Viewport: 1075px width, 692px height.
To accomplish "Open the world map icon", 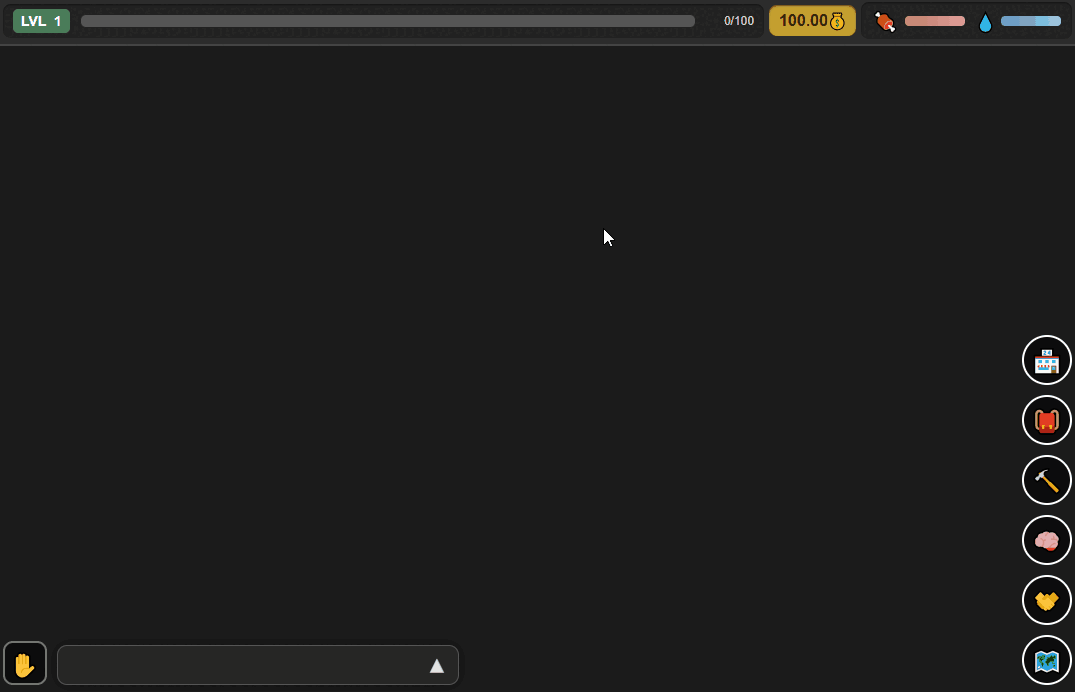I will [1046, 660].
